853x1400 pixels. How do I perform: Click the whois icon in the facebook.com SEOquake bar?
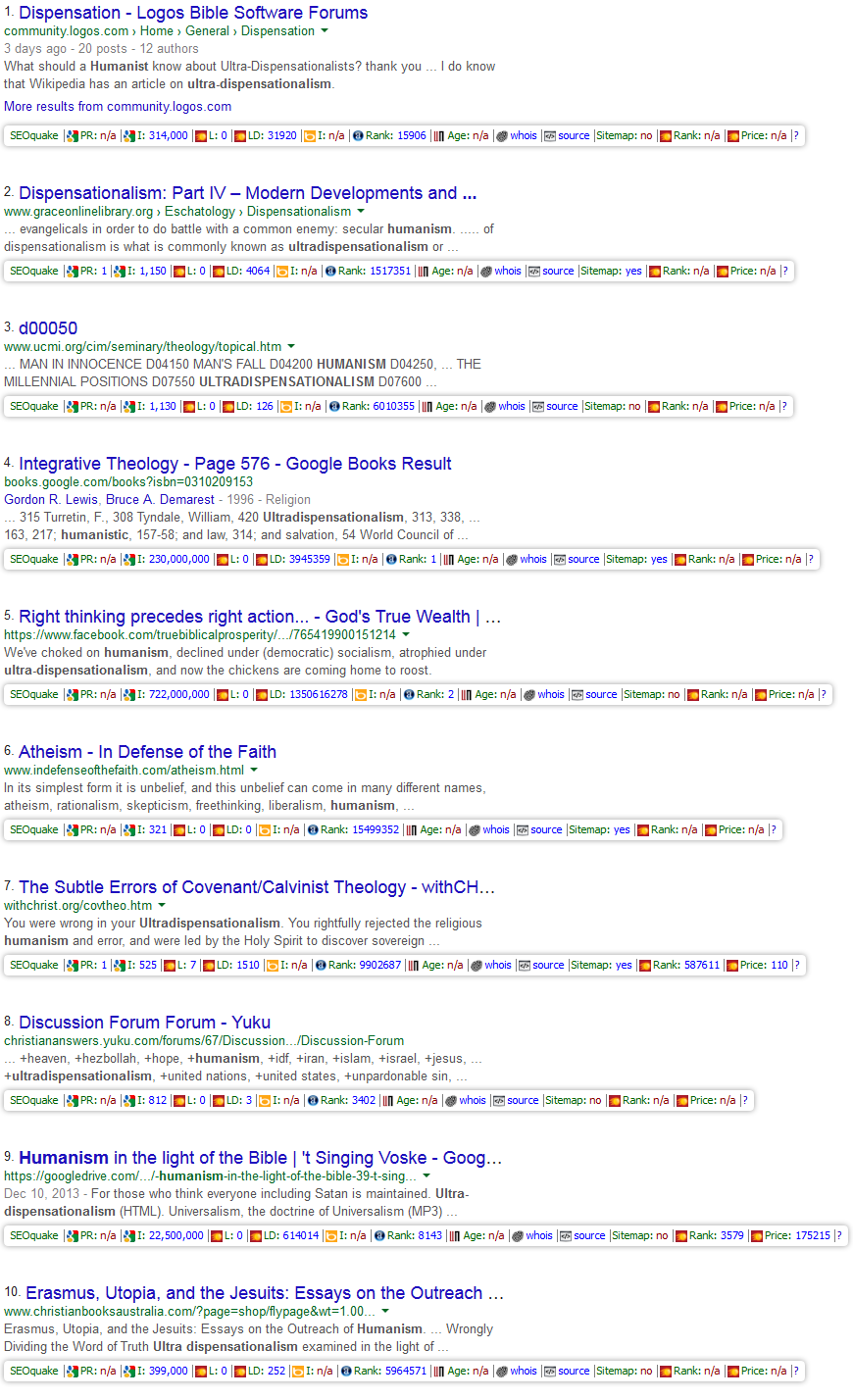[529, 695]
